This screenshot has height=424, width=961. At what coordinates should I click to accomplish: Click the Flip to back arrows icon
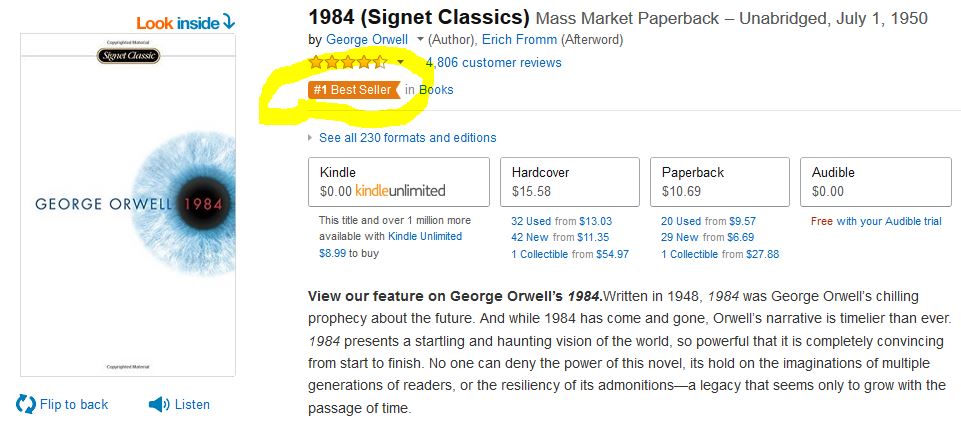click(x=26, y=404)
